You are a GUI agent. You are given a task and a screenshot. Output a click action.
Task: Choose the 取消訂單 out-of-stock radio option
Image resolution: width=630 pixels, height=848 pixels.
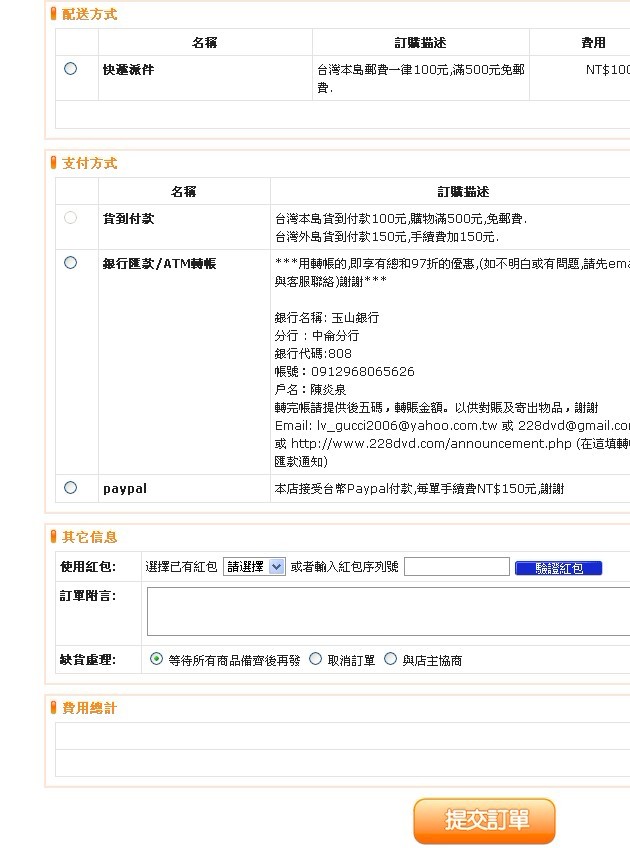[x=315, y=659]
